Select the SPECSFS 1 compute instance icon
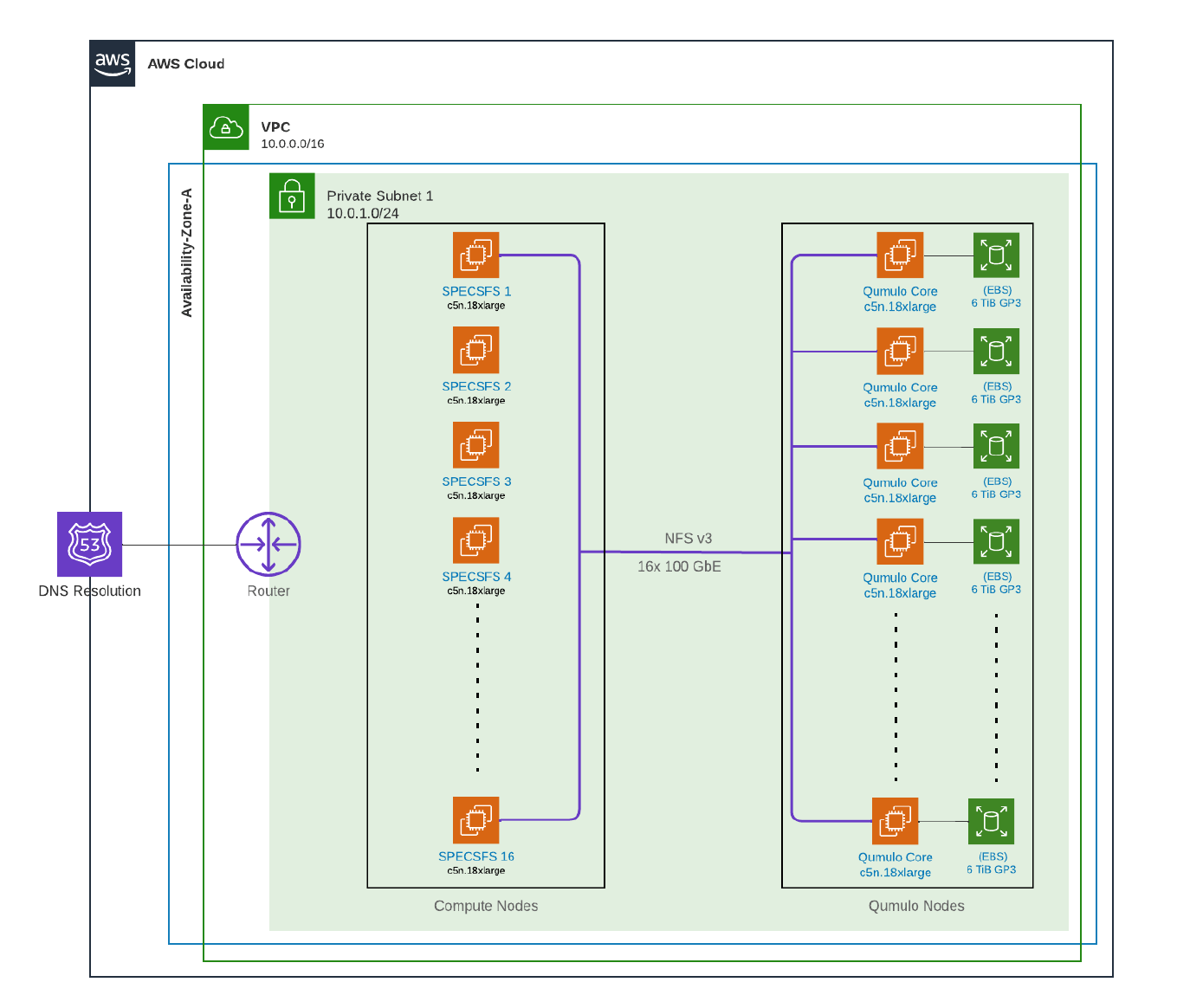Screen dimensions: 1177x1008 pos(476,255)
